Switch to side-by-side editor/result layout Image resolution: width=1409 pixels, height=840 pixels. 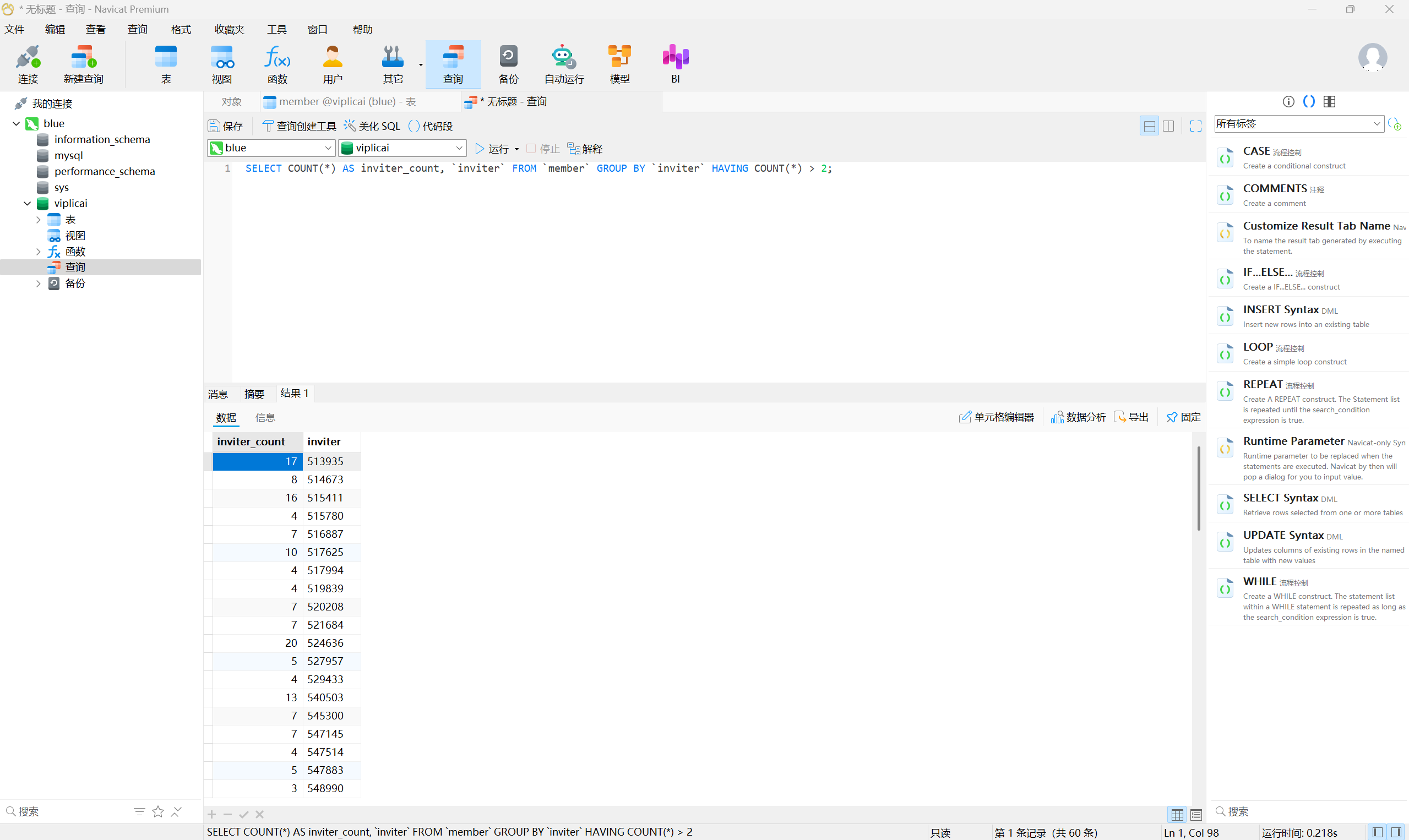point(1168,126)
